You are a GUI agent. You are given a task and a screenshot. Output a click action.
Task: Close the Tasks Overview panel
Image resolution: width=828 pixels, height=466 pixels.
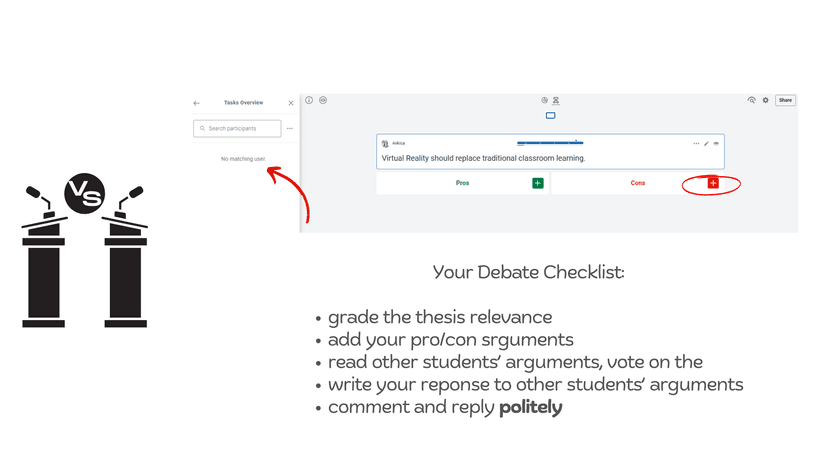tap(291, 103)
